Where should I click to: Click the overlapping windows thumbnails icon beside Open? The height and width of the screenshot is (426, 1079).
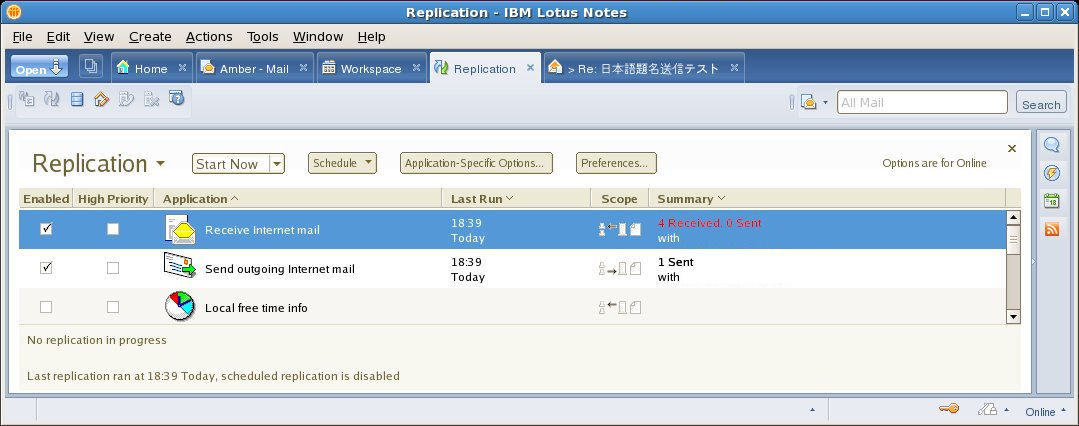[90, 67]
